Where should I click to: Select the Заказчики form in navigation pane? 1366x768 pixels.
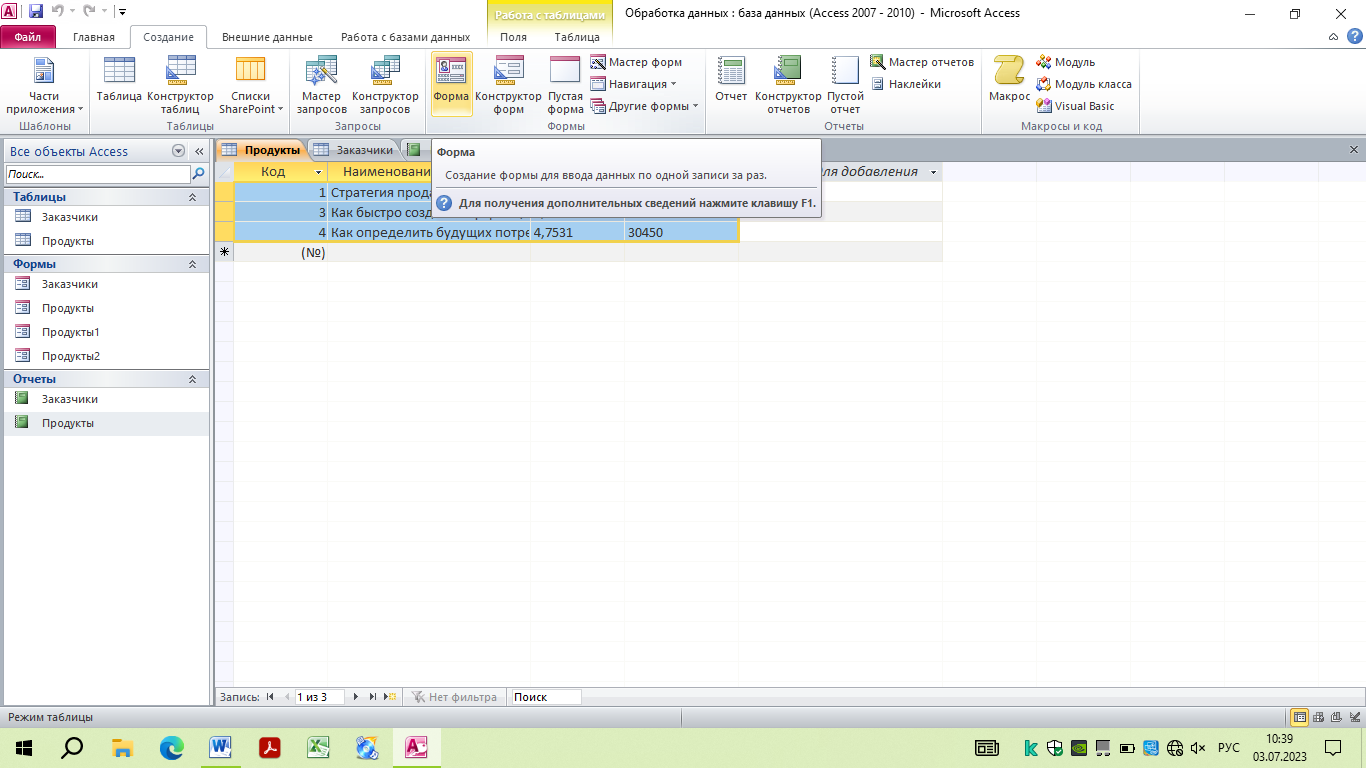[105, 284]
